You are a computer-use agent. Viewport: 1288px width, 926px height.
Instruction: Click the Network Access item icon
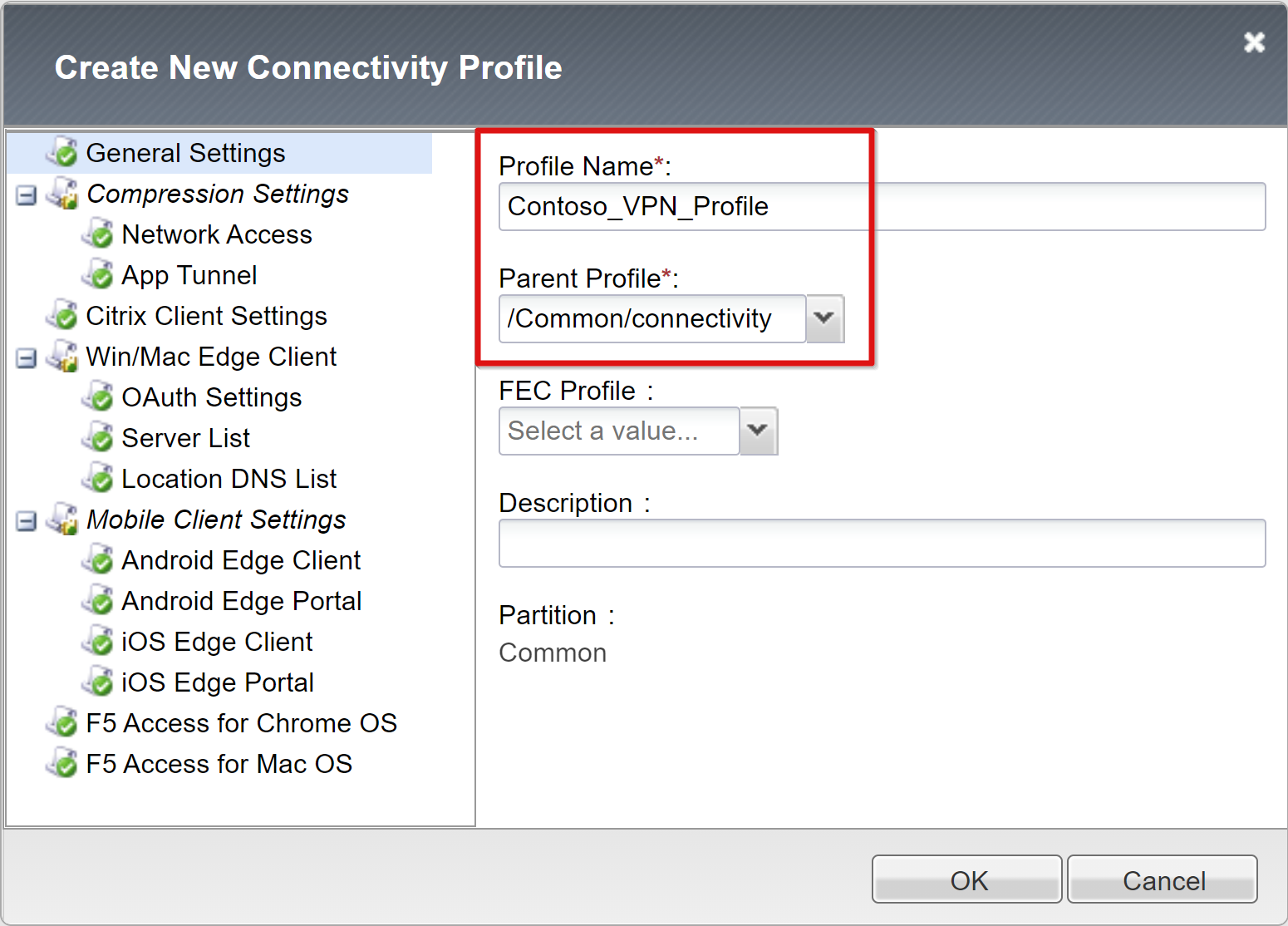point(98,234)
